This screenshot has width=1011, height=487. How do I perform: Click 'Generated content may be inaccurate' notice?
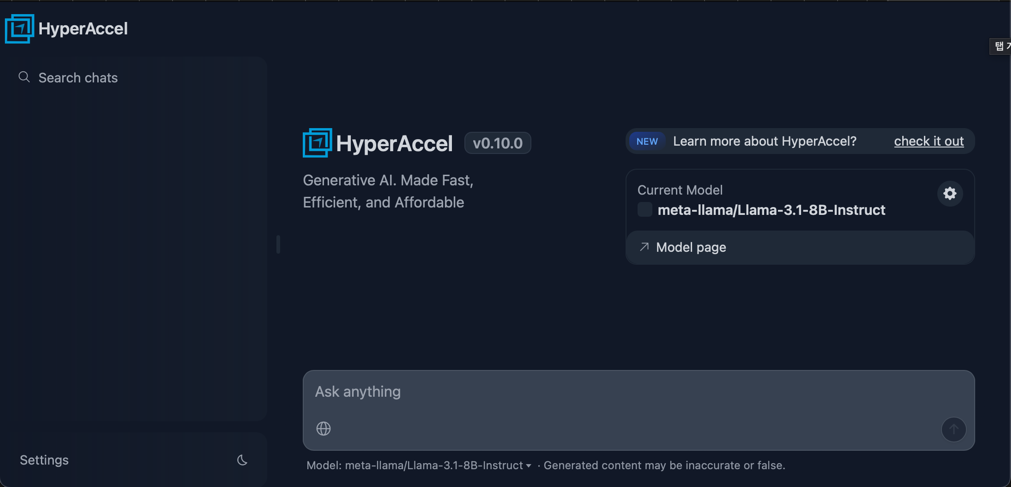tap(665, 466)
